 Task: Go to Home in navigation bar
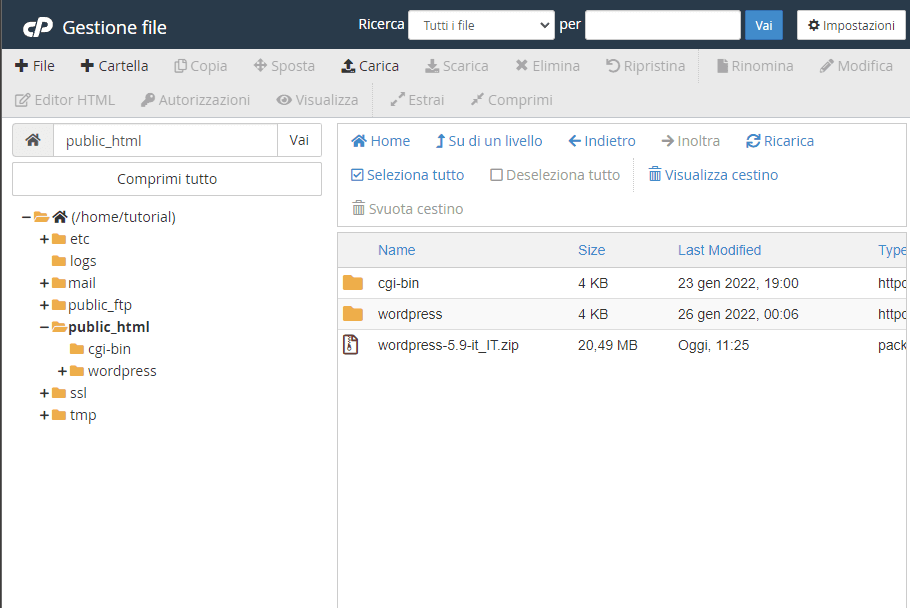(x=381, y=141)
